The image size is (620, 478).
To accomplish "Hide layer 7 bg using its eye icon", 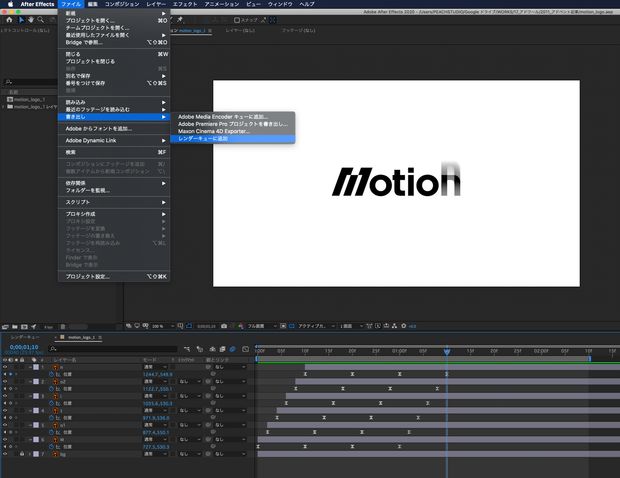I will pos(5,454).
